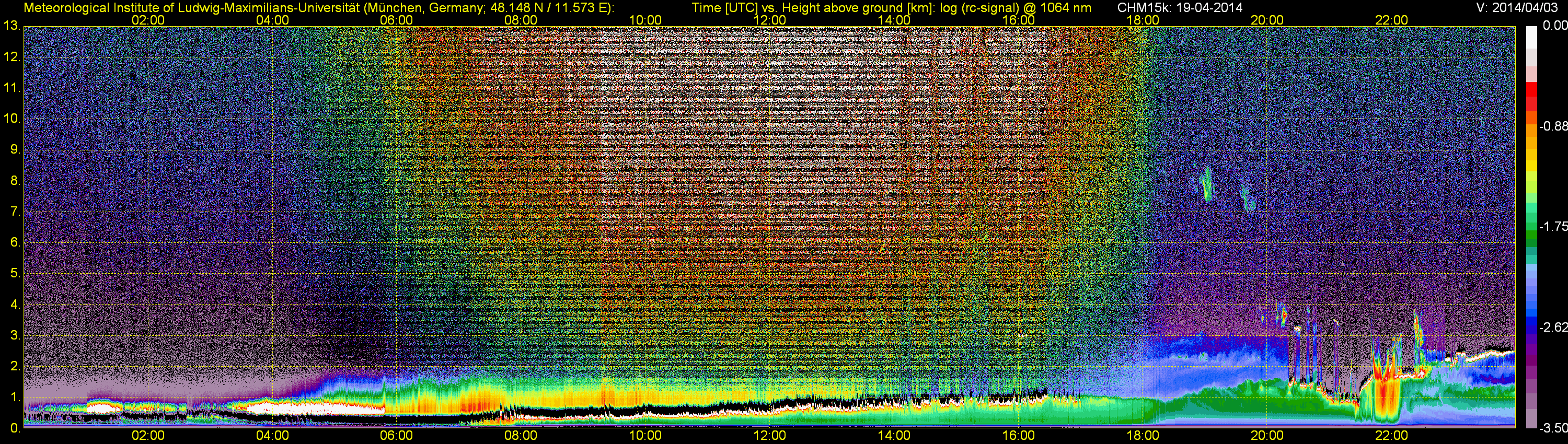1568x444 pixels.
Task: Click the 06:00 label on the upper time axis
Action: pyautogui.click(x=396, y=20)
